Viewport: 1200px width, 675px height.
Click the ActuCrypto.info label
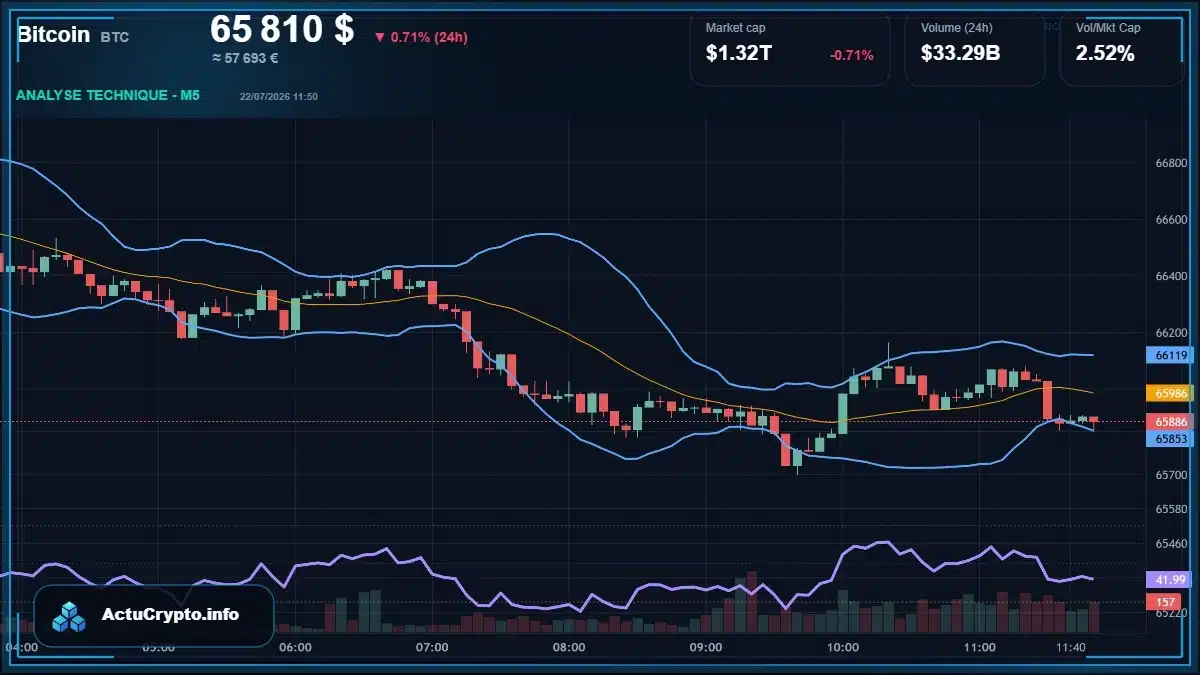point(170,615)
